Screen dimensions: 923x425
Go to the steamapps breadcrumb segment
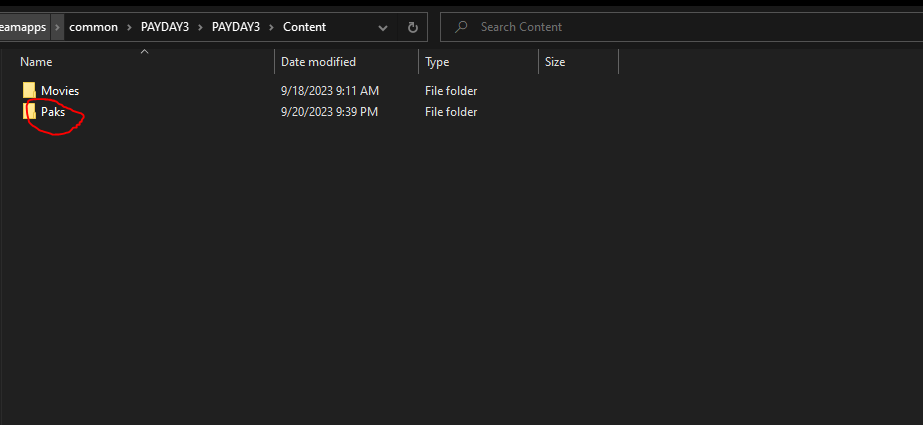(x=24, y=27)
